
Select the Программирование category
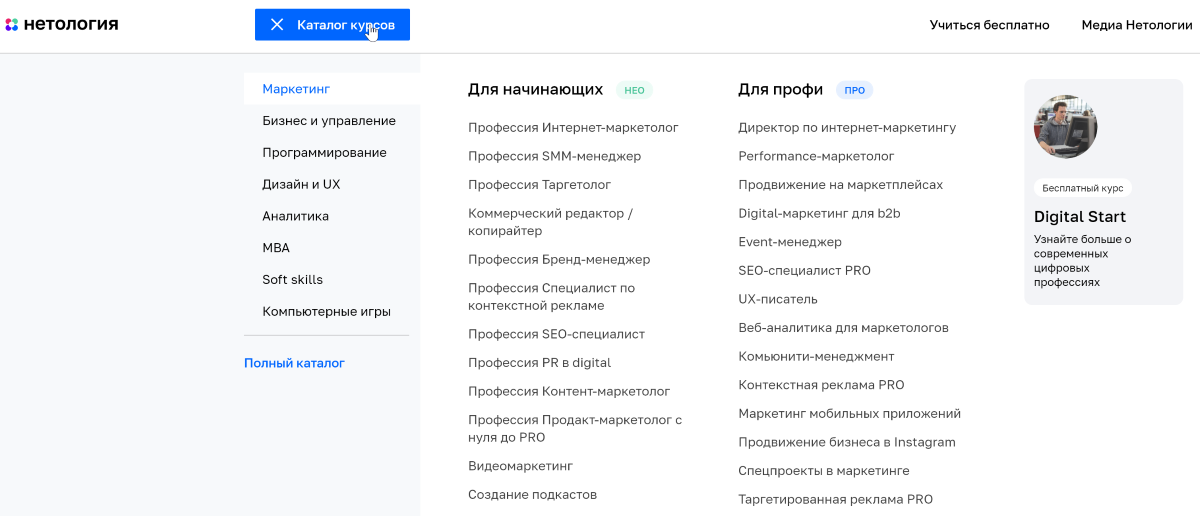[324, 153]
